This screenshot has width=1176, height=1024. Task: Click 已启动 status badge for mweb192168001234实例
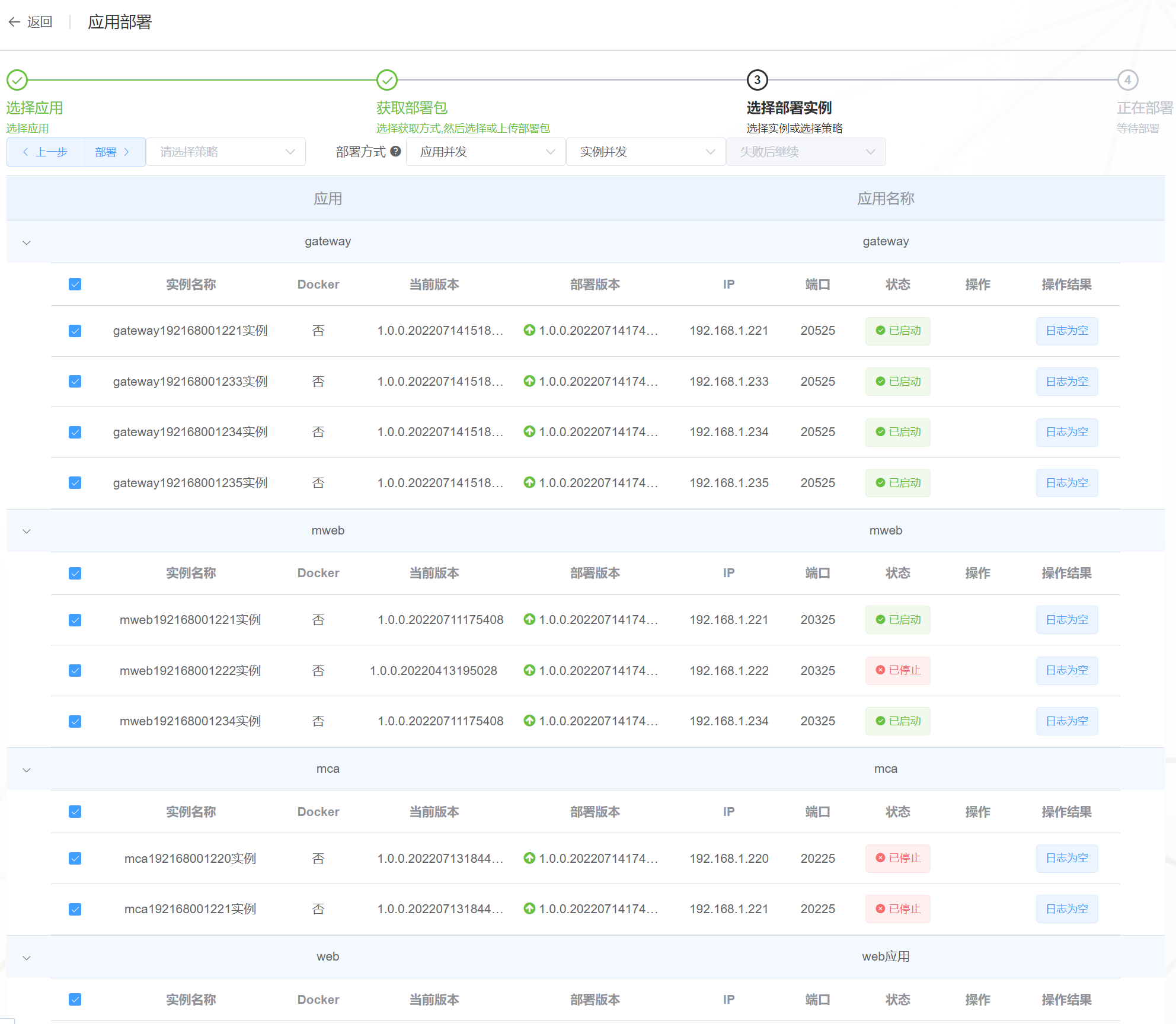(897, 721)
